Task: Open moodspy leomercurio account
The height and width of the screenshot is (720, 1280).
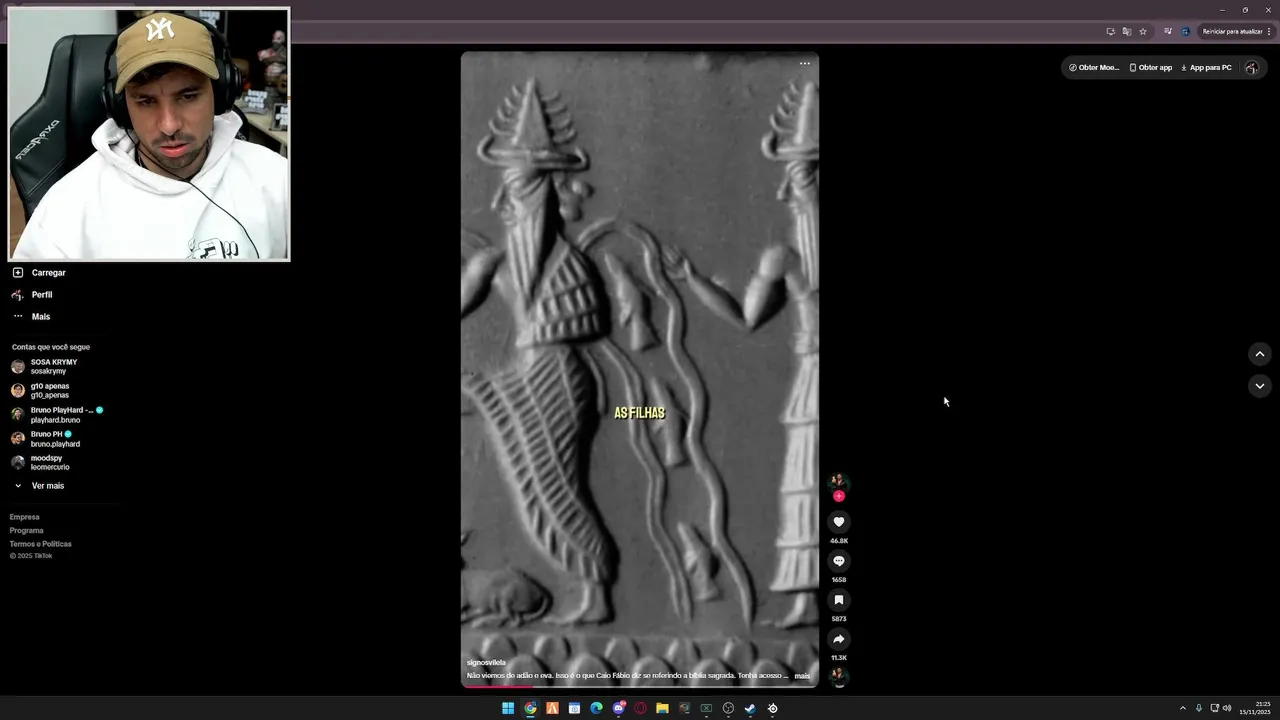Action: point(41,463)
